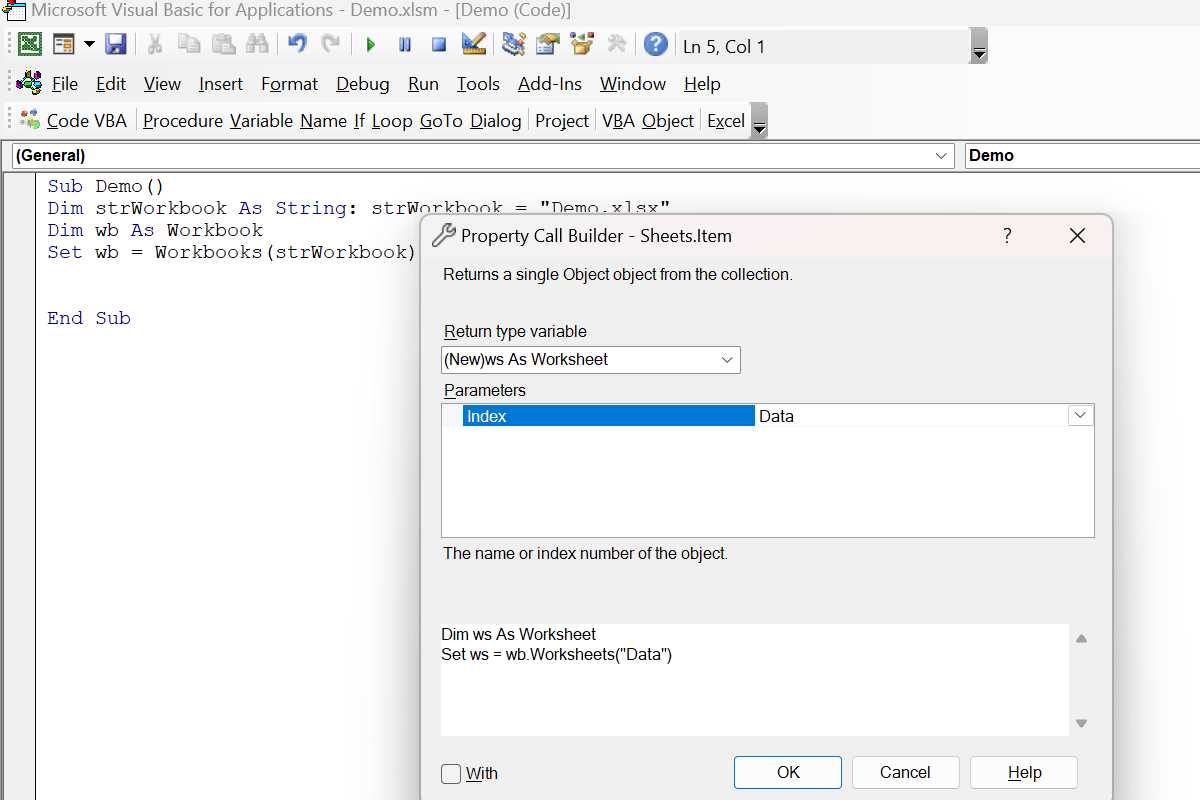This screenshot has height=800, width=1200.
Task: Open the Insert menu
Action: click(x=221, y=84)
